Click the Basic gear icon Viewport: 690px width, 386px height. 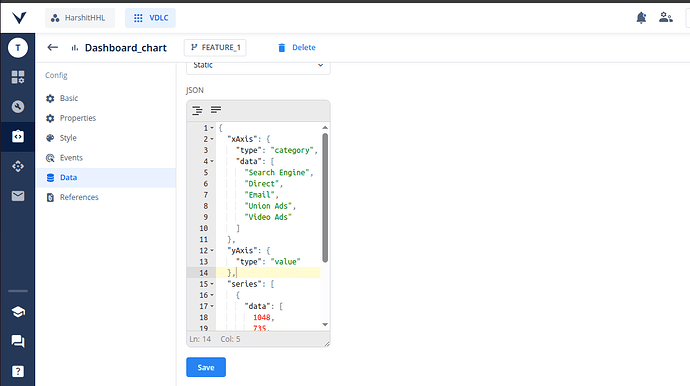pyautogui.click(x=50, y=98)
